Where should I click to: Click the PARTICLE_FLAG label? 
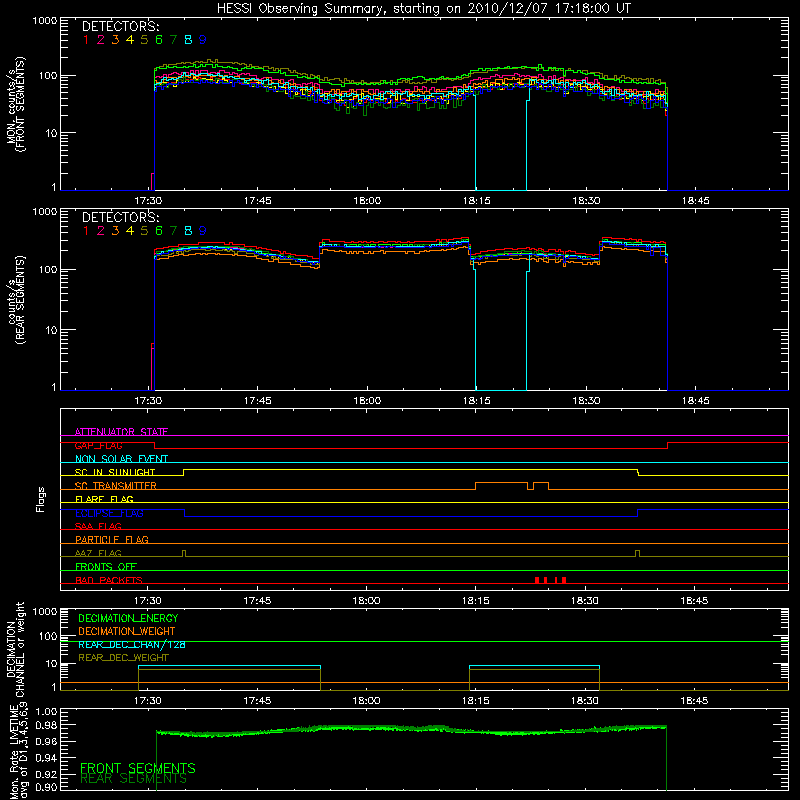pyautogui.click(x=112, y=539)
